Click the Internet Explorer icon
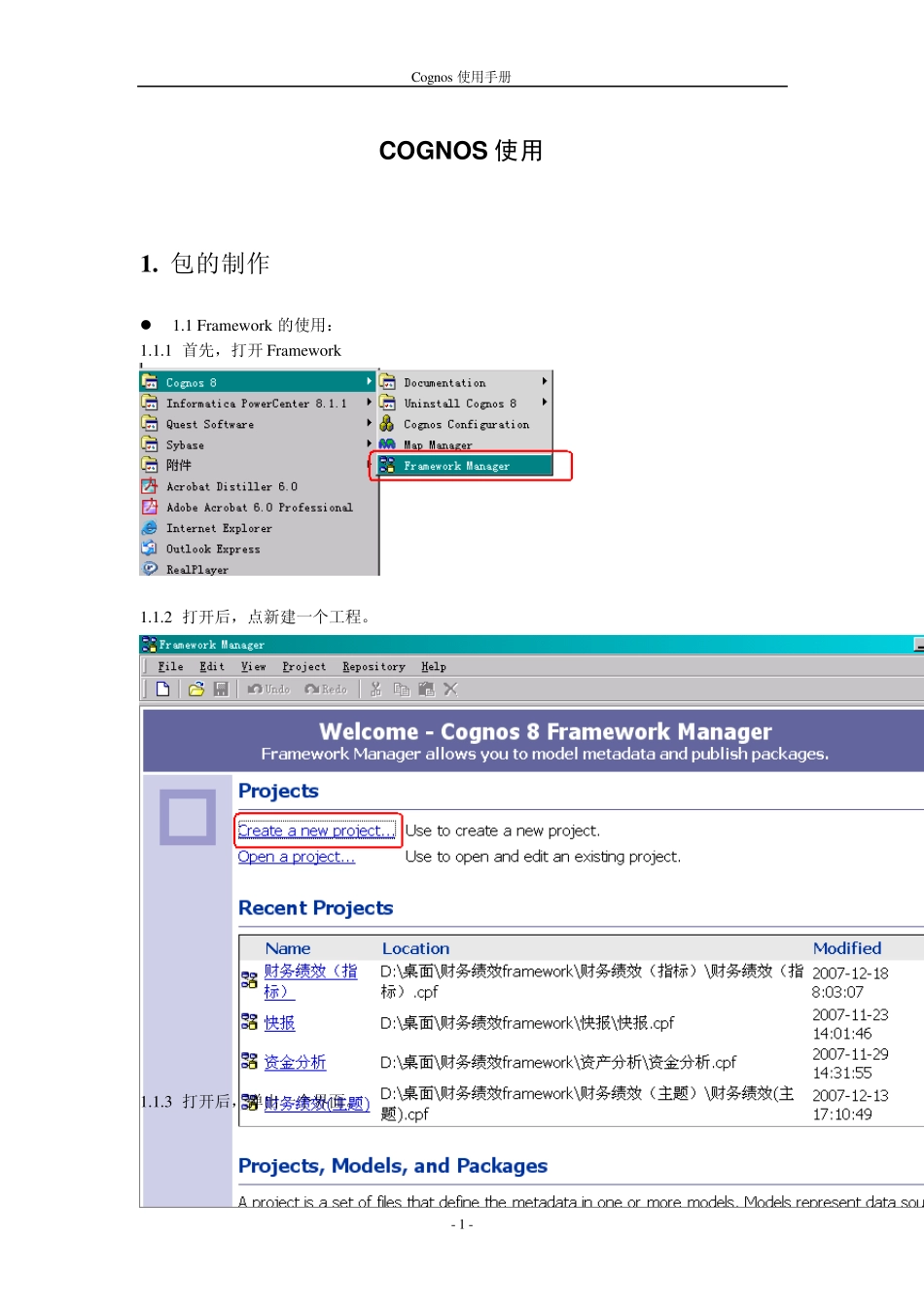 (150, 528)
